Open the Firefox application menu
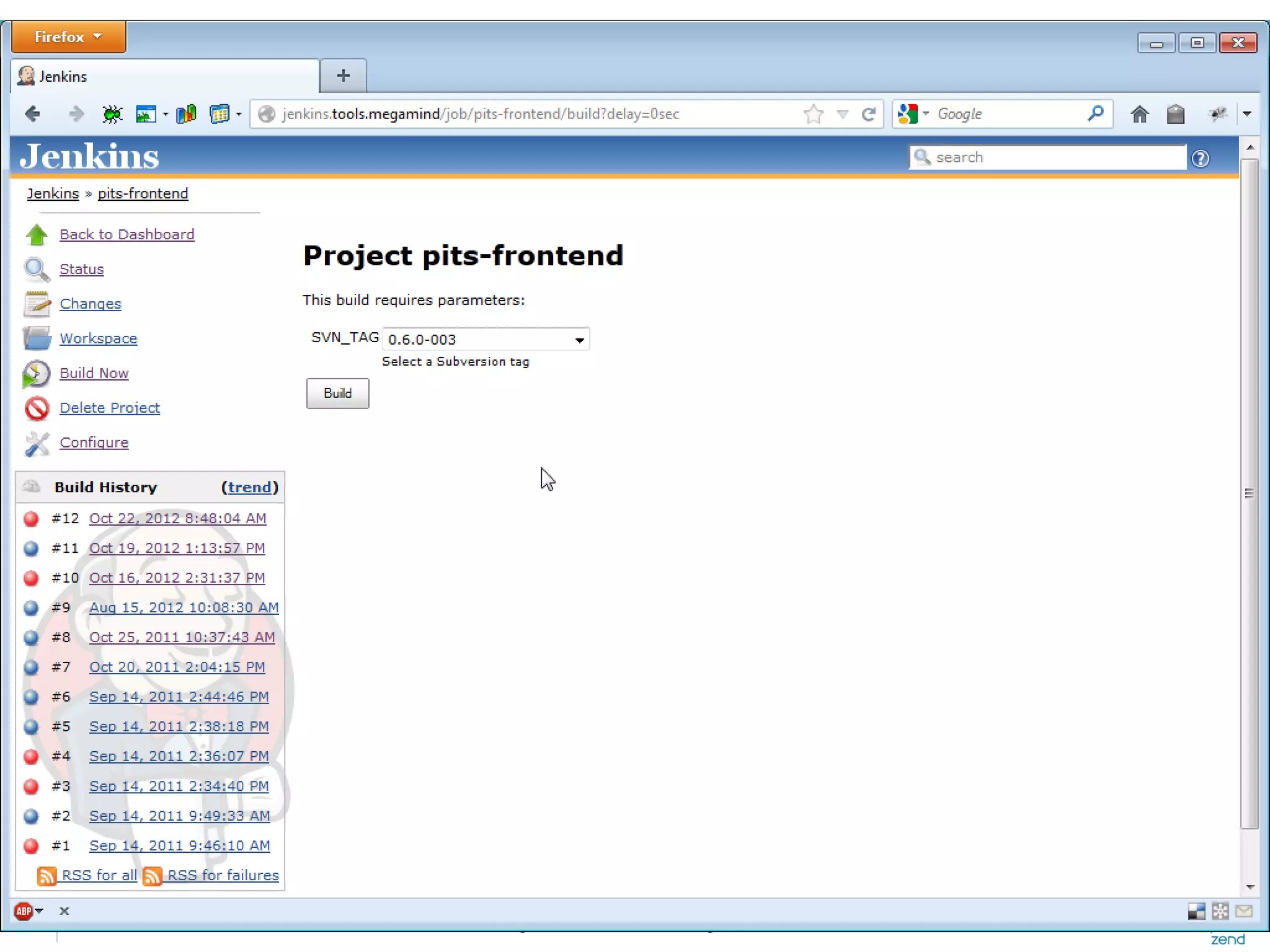 tap(68, 37)
